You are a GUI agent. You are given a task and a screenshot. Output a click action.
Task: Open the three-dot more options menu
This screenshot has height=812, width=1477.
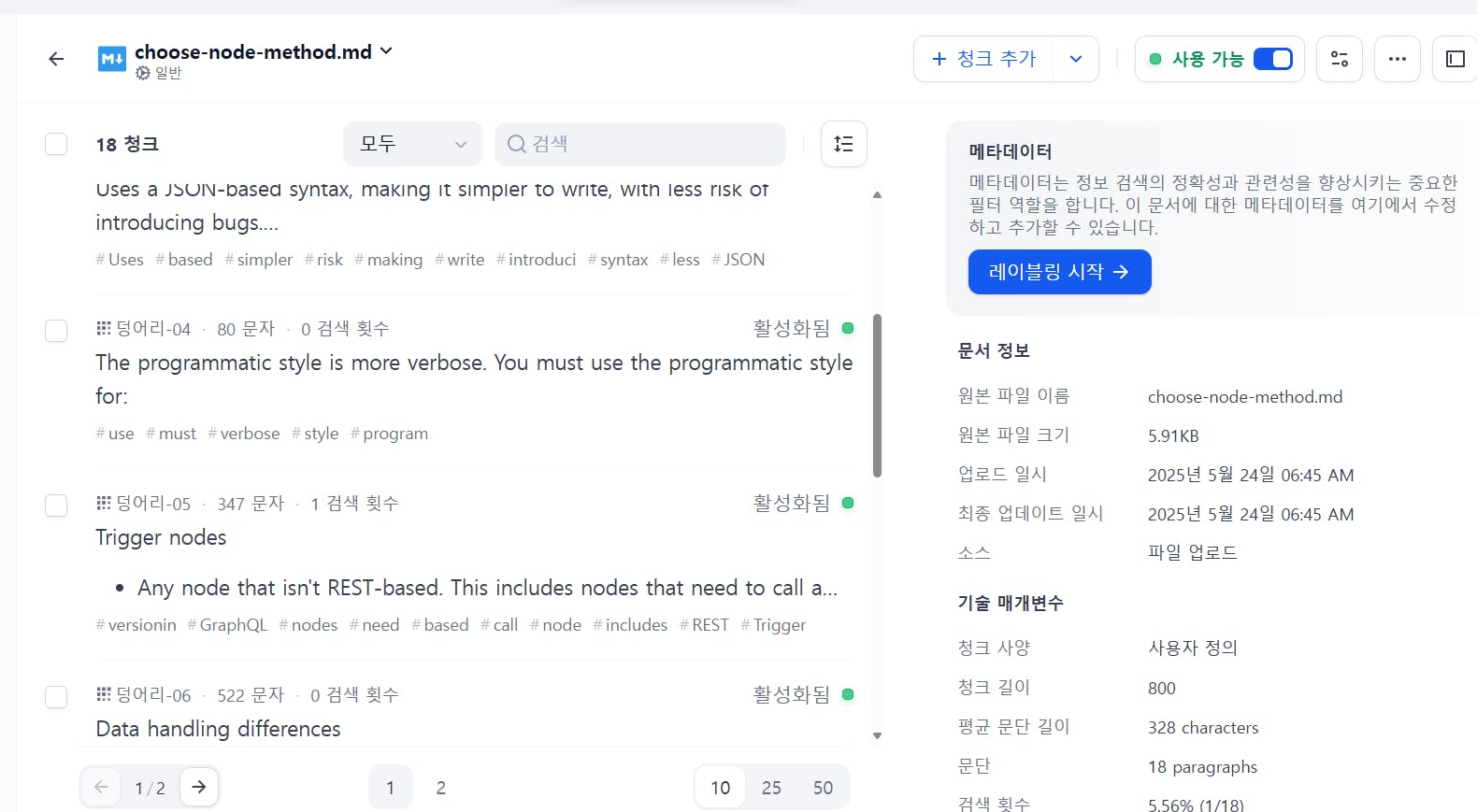1398,59
